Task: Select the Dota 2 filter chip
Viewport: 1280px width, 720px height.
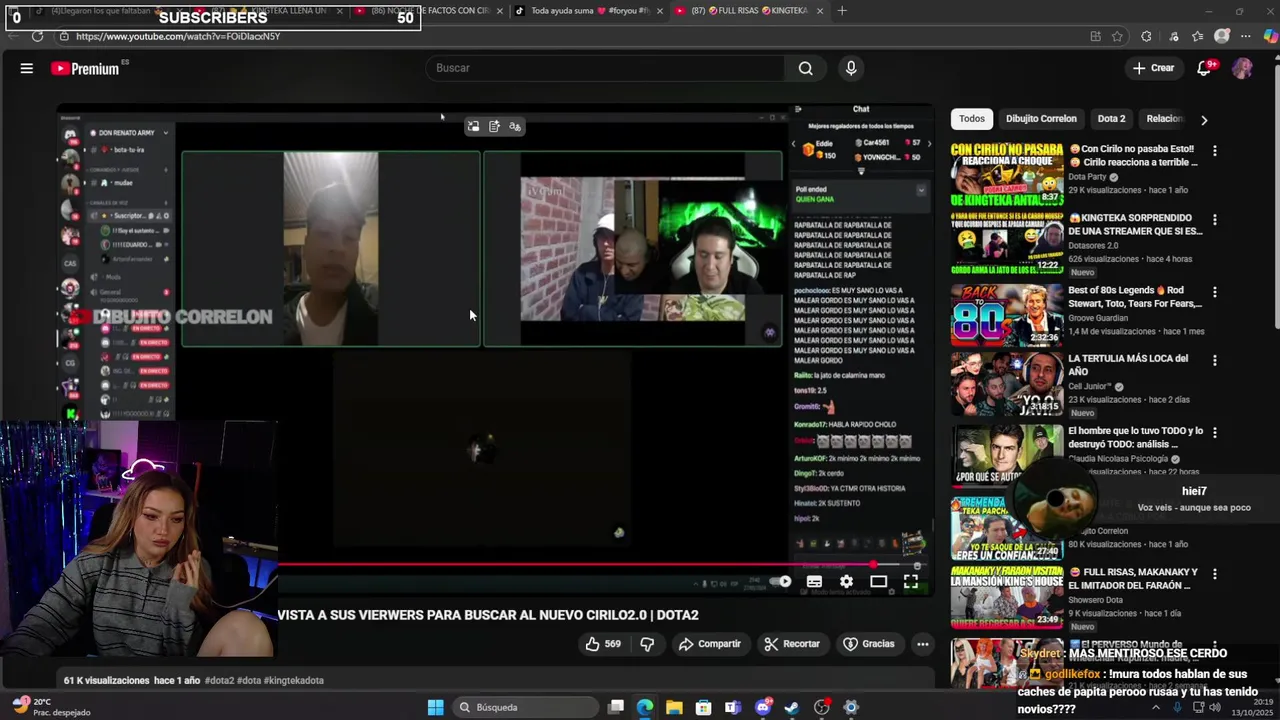Action: [1111, 119]
